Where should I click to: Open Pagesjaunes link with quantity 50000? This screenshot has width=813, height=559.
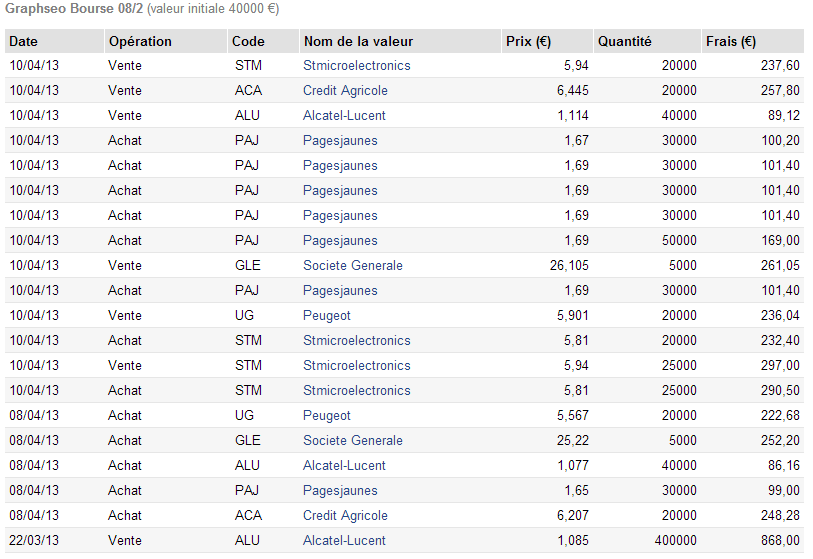pos(340,240)
